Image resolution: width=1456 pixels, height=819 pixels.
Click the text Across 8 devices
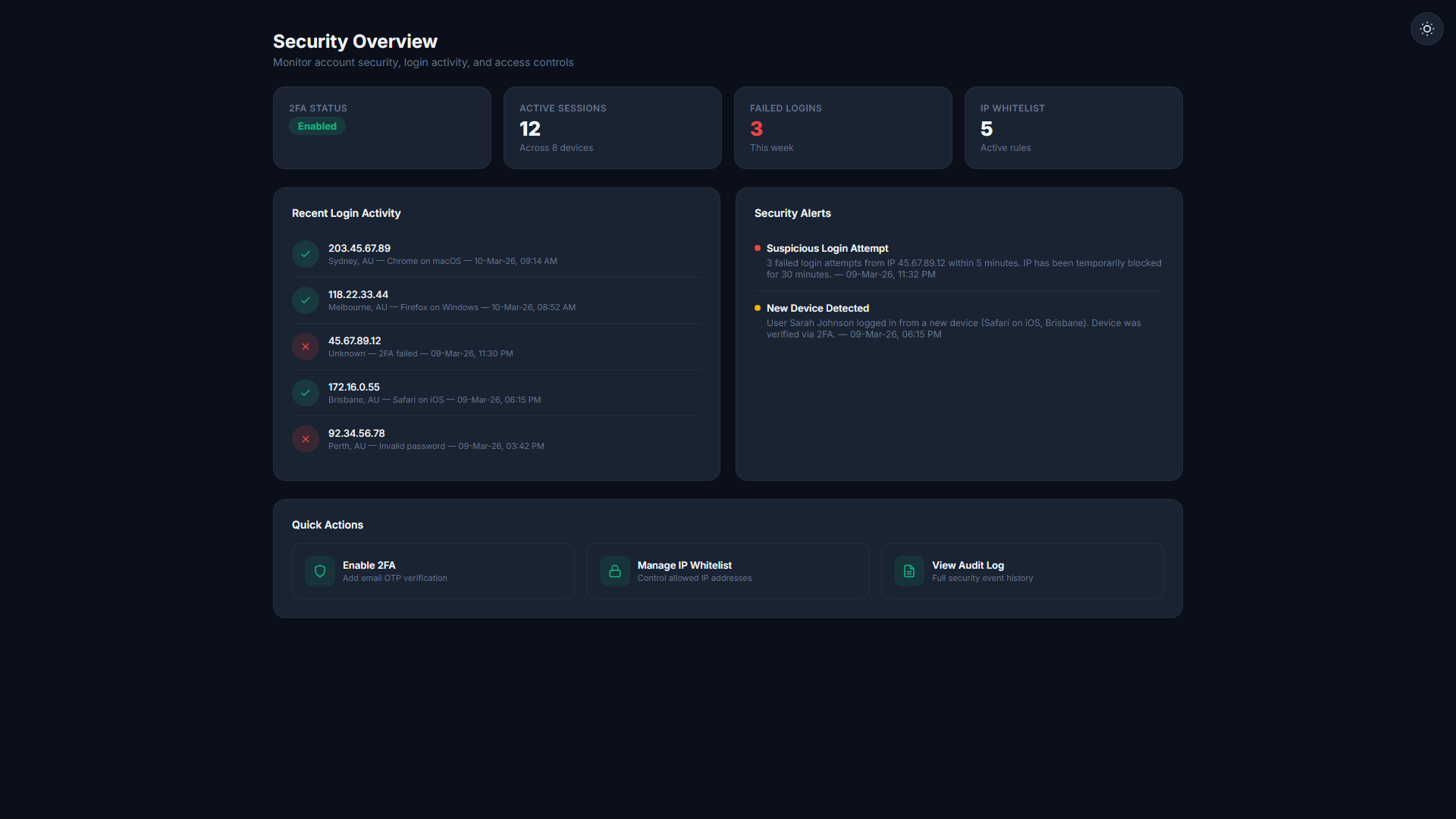[556, 148]
